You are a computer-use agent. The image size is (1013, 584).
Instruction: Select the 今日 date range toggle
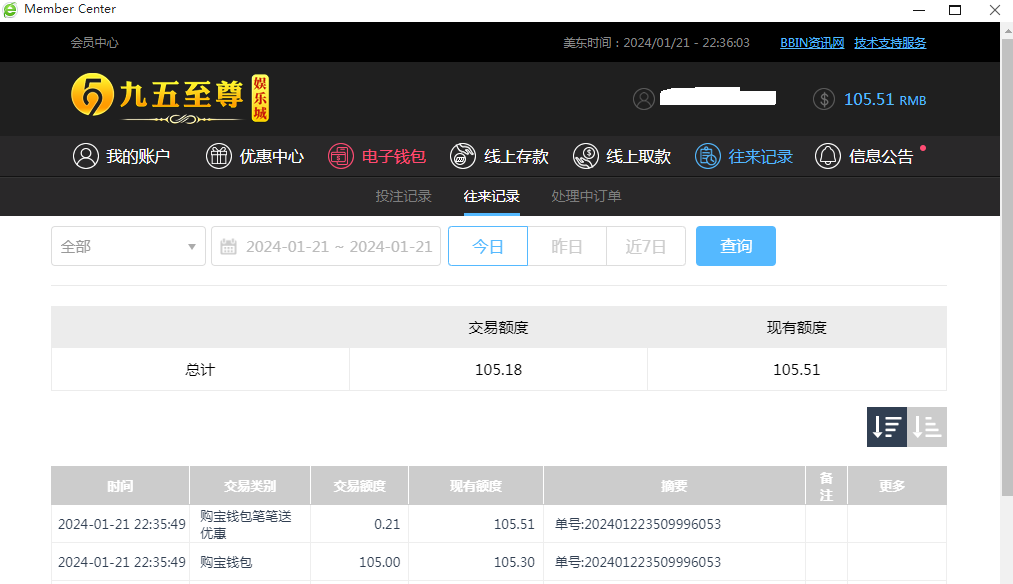click(488, 246)
